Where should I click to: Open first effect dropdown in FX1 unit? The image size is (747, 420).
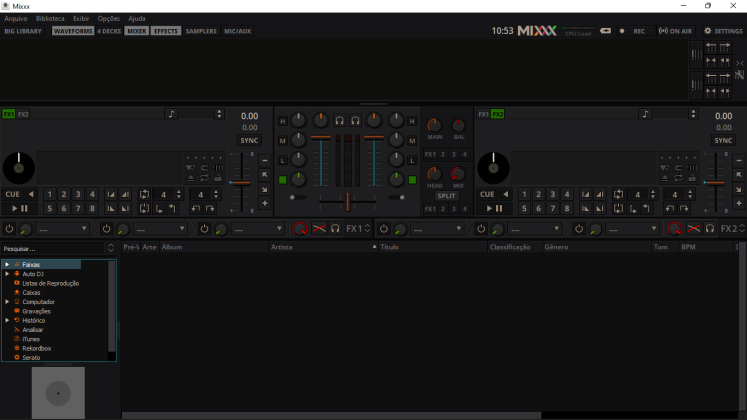pyautogui.click(x=62, y=229)
